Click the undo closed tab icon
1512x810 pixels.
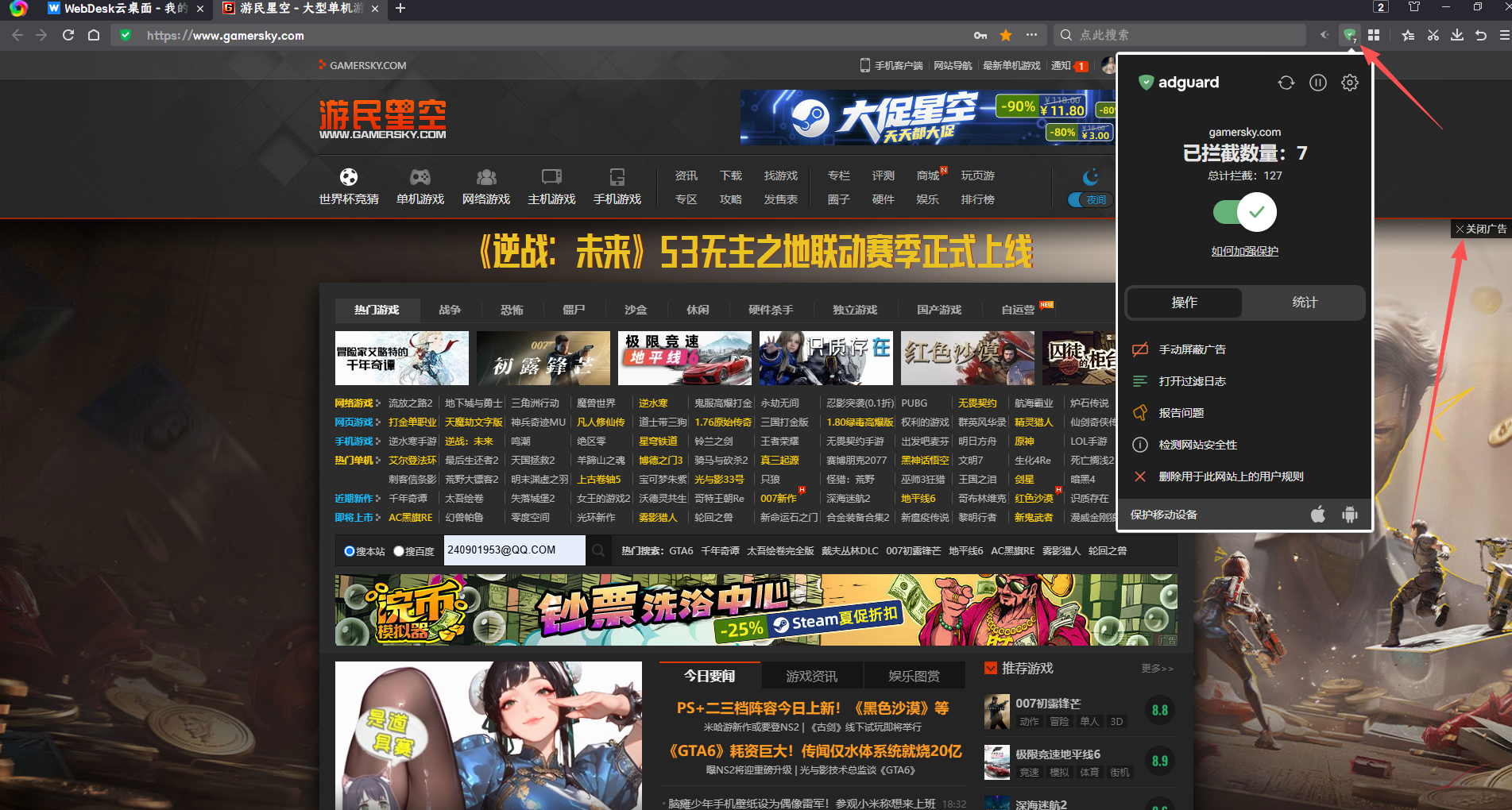[x=1481, y=35]
